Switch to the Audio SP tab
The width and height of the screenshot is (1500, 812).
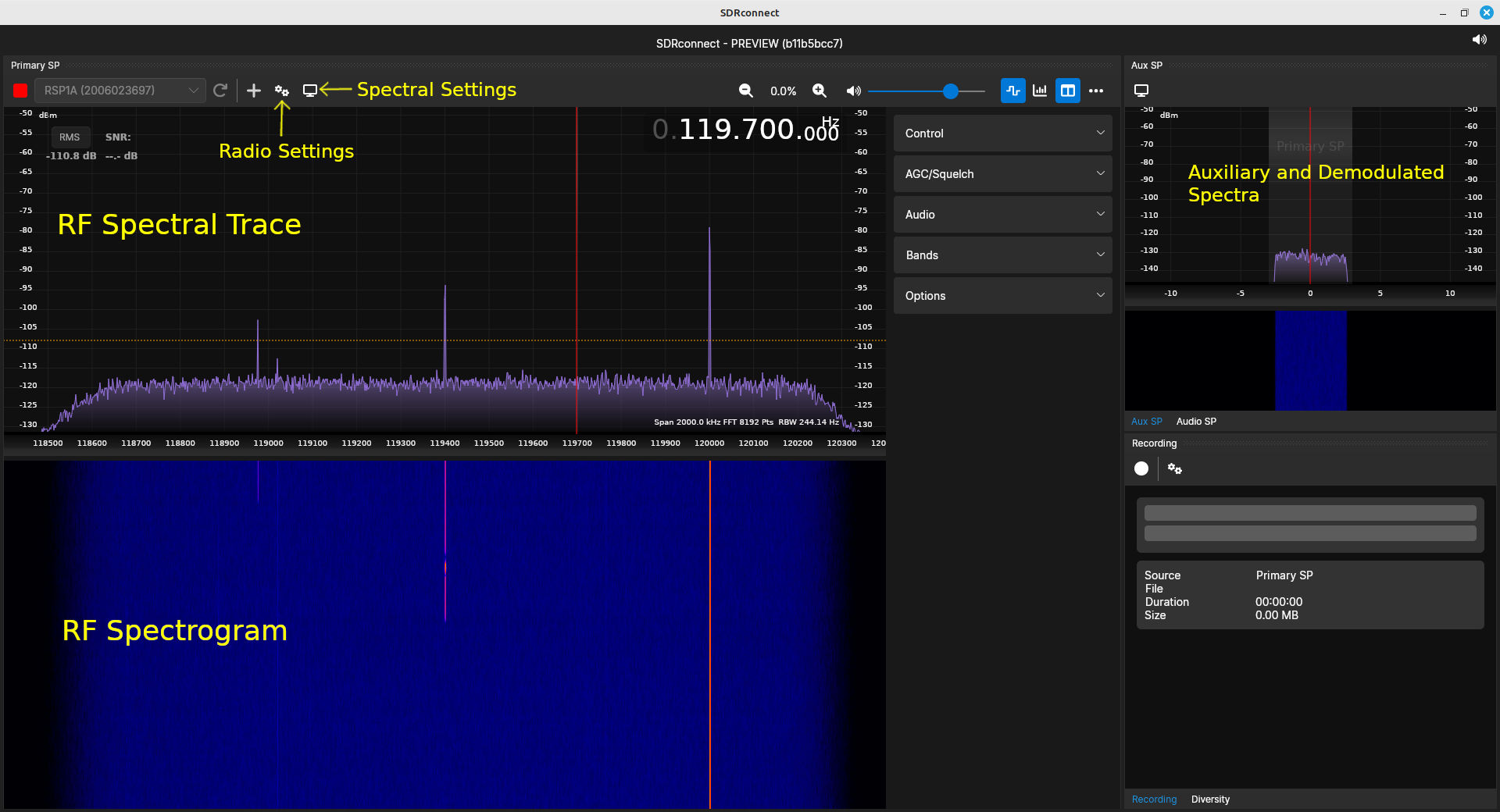[x=1196, y=422]
